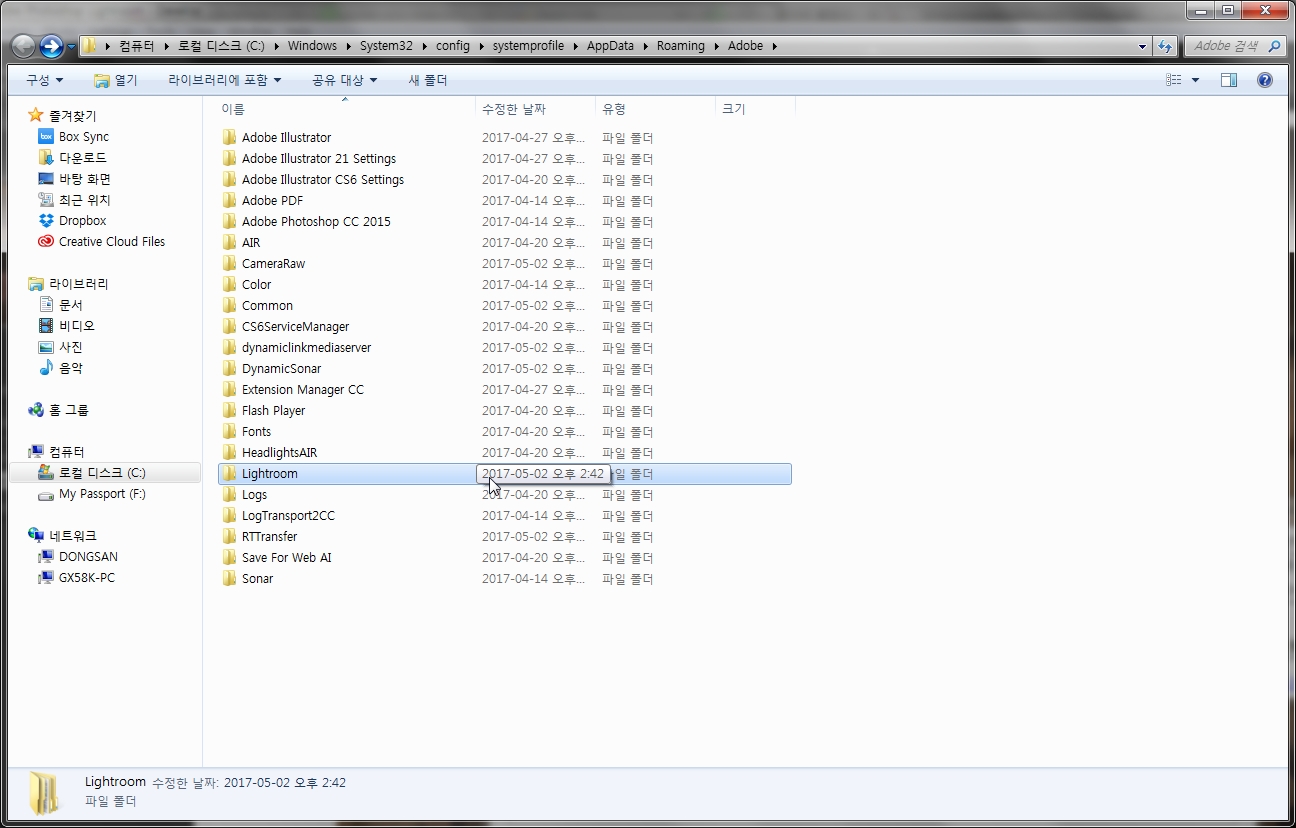Open the 라이브러리에 포함 dropdown
The width and height of the screenshot is (1296, 828).
pyautogui.click(x=224, y=80)
